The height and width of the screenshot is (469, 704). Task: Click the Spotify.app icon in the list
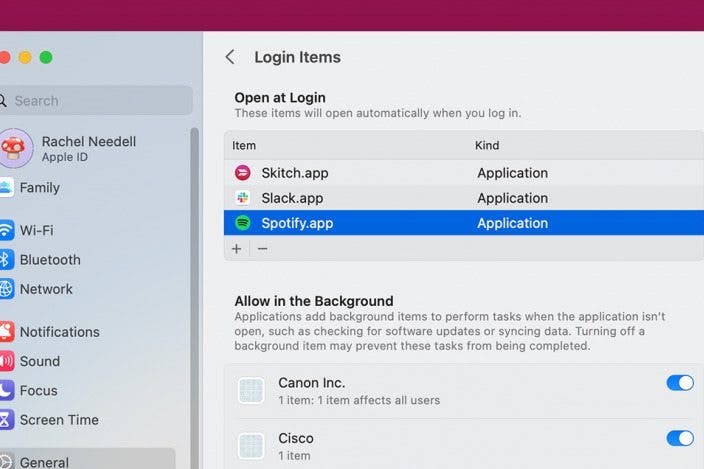(242, 223)
